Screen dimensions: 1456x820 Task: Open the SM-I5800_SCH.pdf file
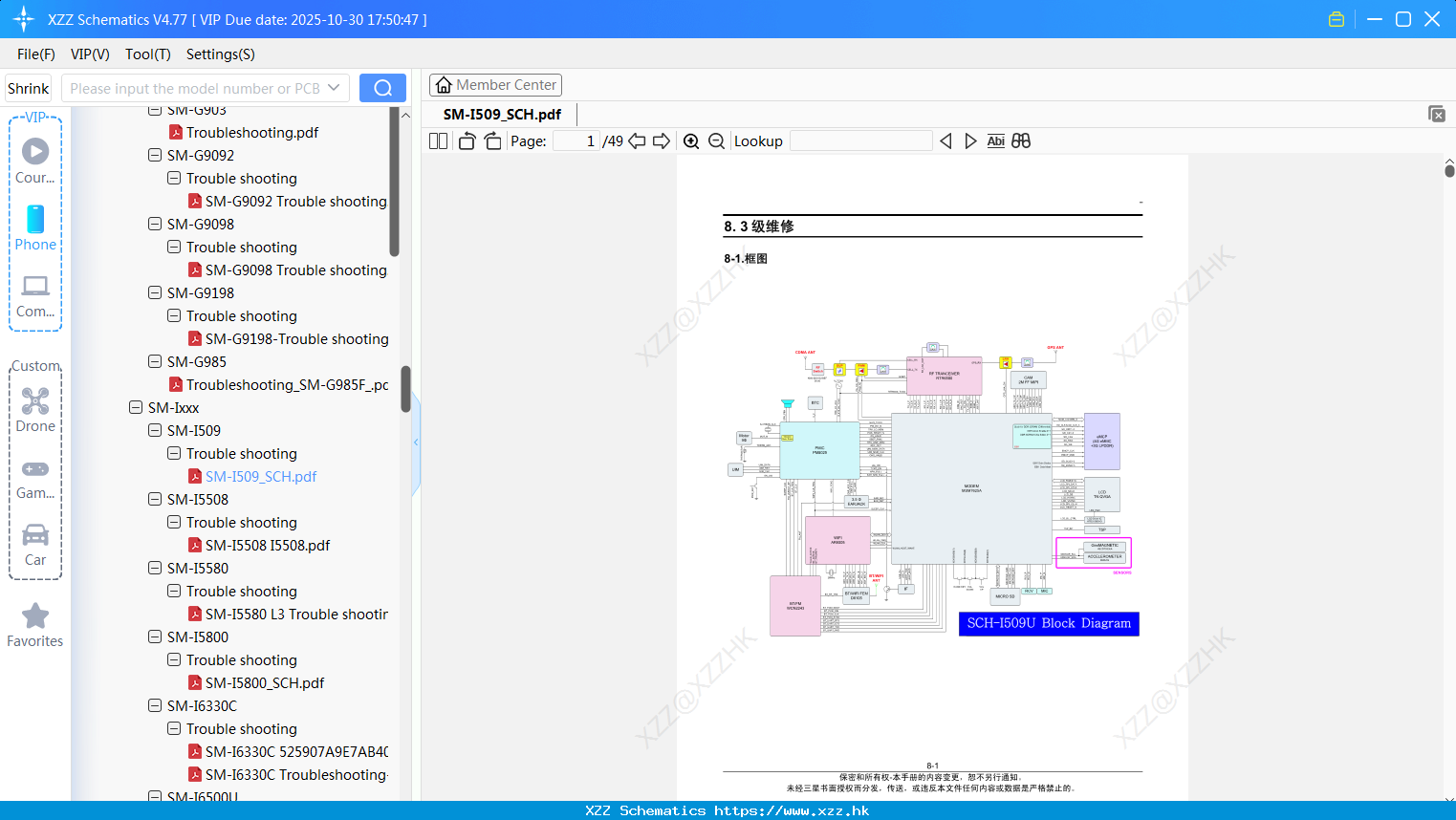[255, 682]
